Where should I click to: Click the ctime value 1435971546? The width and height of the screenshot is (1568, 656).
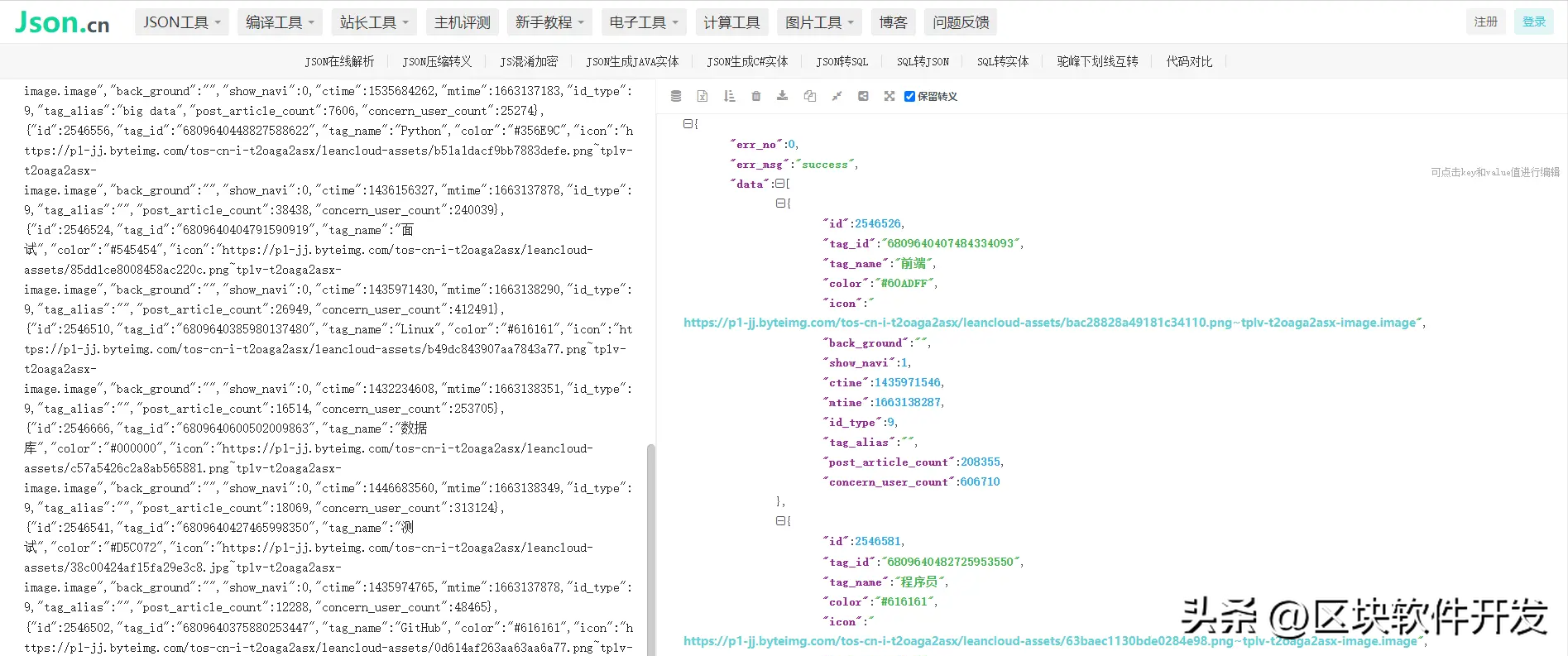(908, 382)
